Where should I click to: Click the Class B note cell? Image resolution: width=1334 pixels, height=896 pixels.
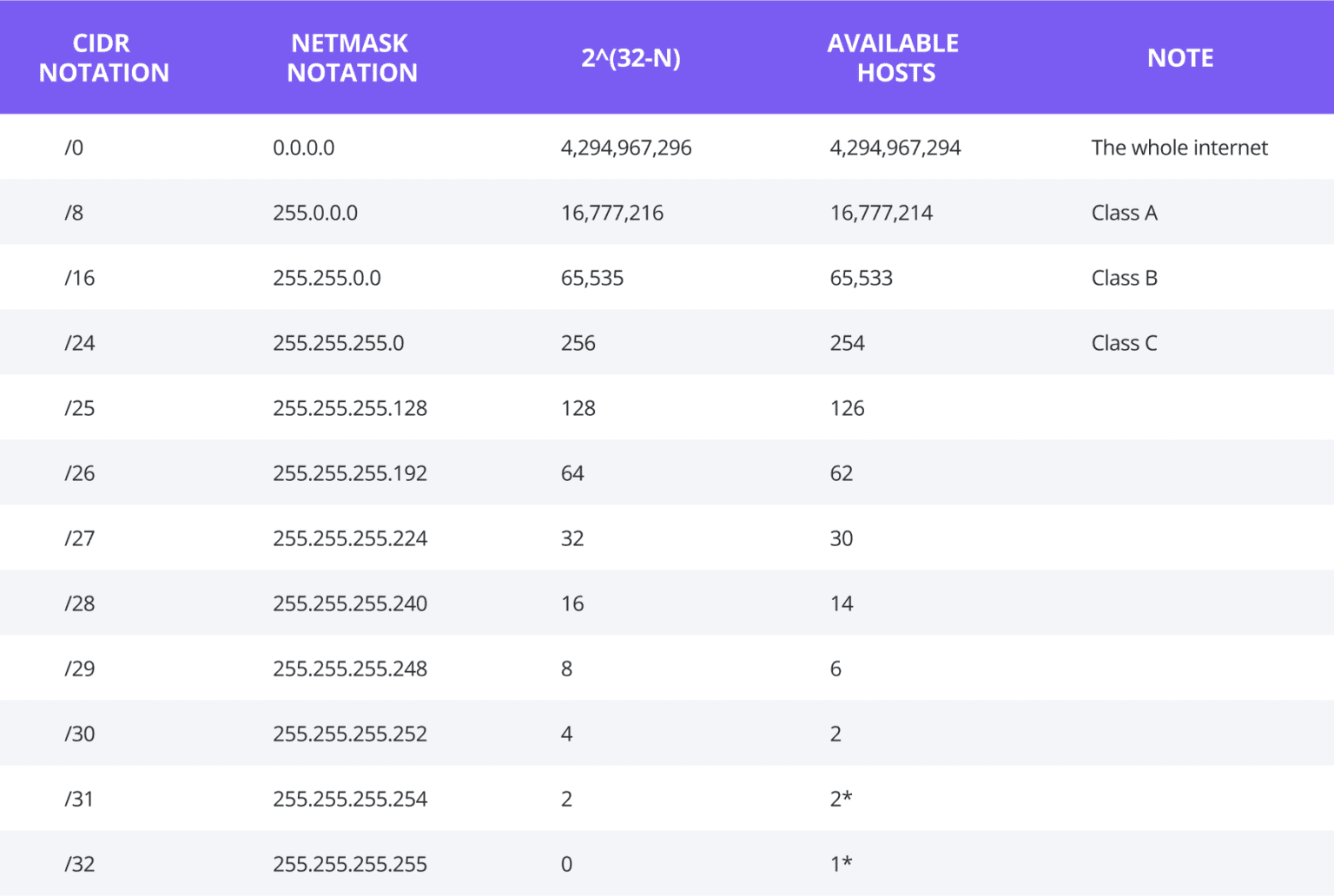click(1124, 277)
